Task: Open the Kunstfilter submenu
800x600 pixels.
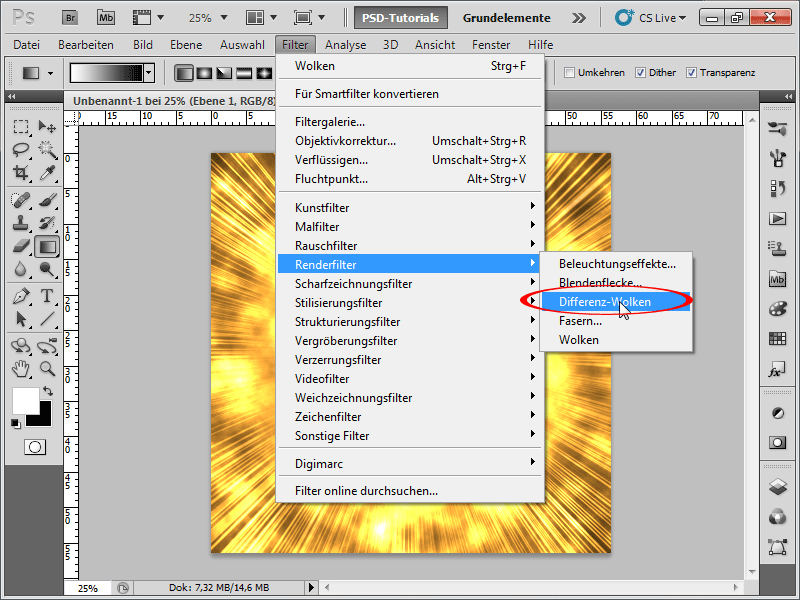Action: click(x=410, y=208)
